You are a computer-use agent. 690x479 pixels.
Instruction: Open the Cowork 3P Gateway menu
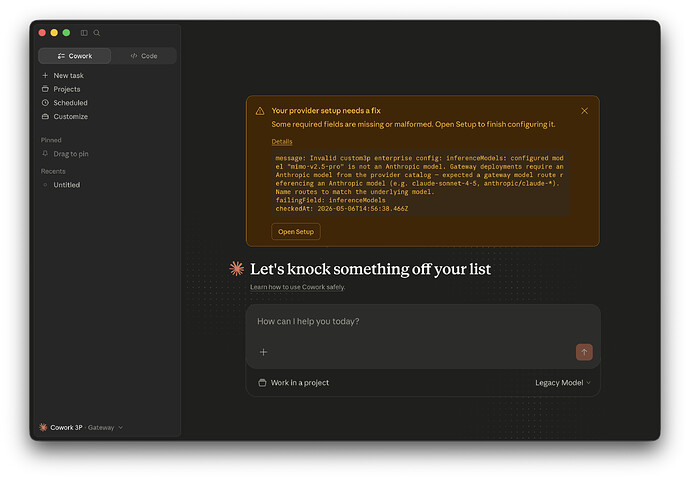click(81, 428)
